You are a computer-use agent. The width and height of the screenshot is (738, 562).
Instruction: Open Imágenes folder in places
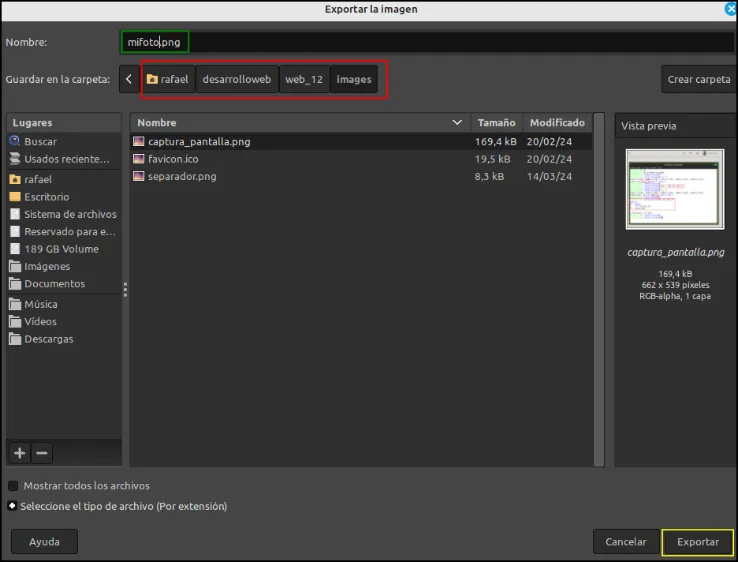point(64,266)
